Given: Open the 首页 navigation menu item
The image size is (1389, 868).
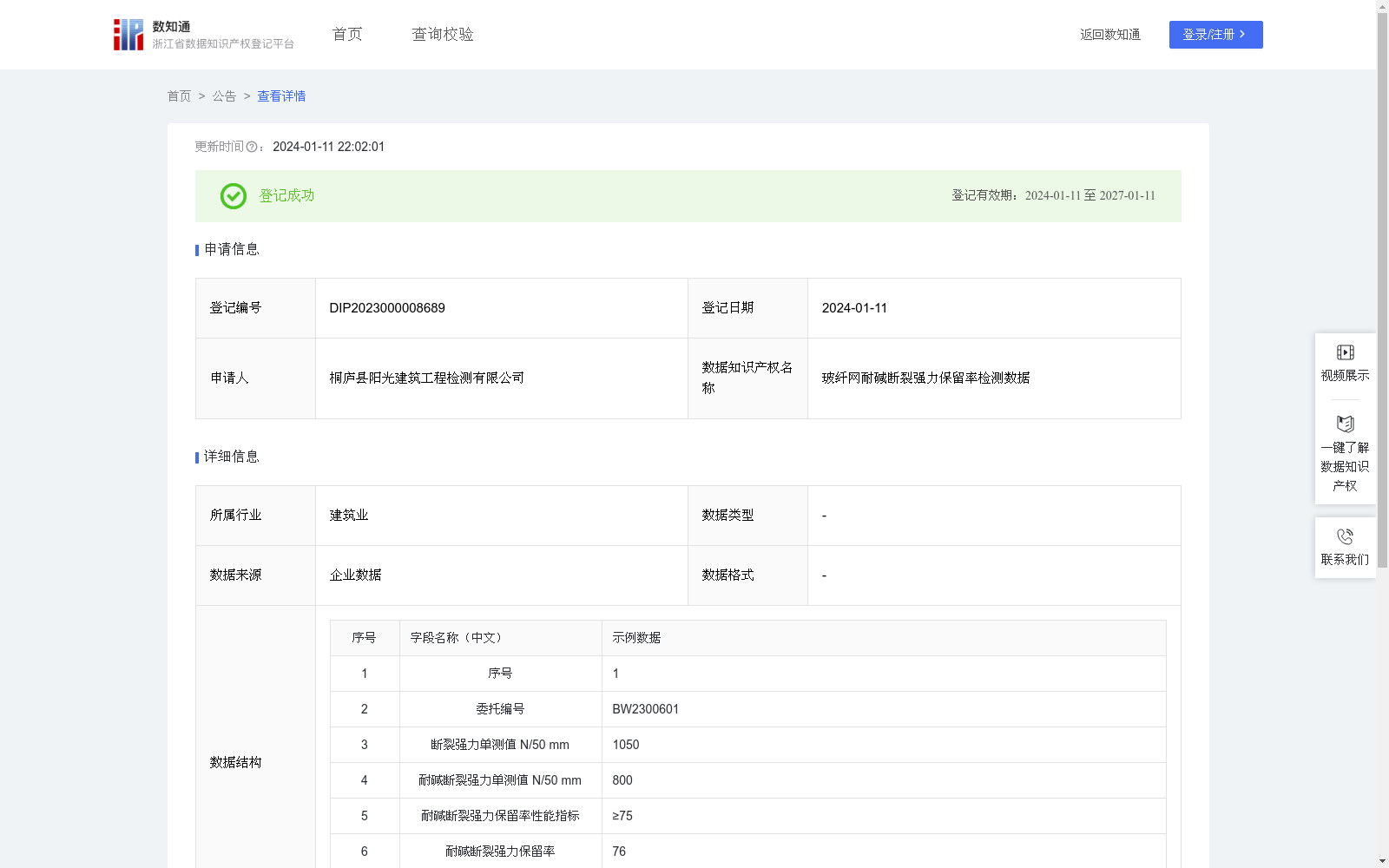Looking at the screenshot, I should pos(347,34).
